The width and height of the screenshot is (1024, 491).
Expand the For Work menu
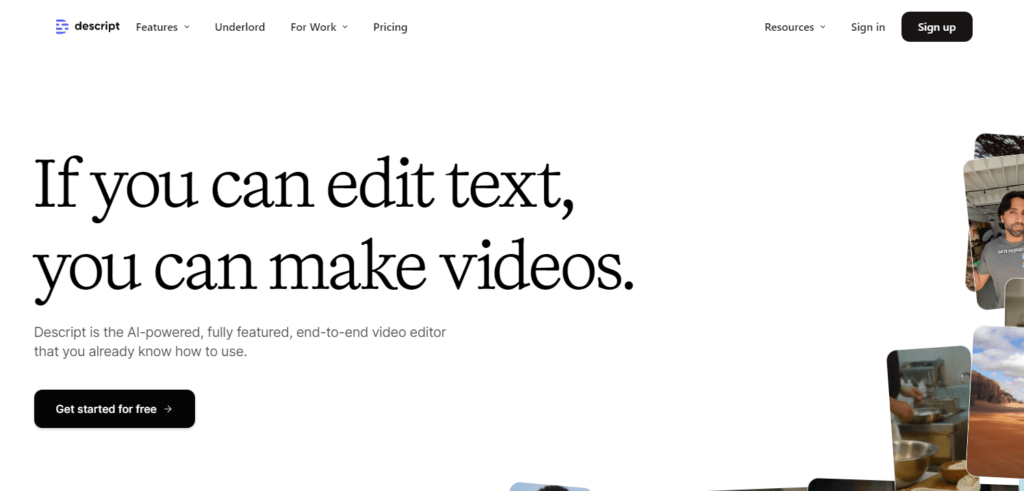click(313, 27)
